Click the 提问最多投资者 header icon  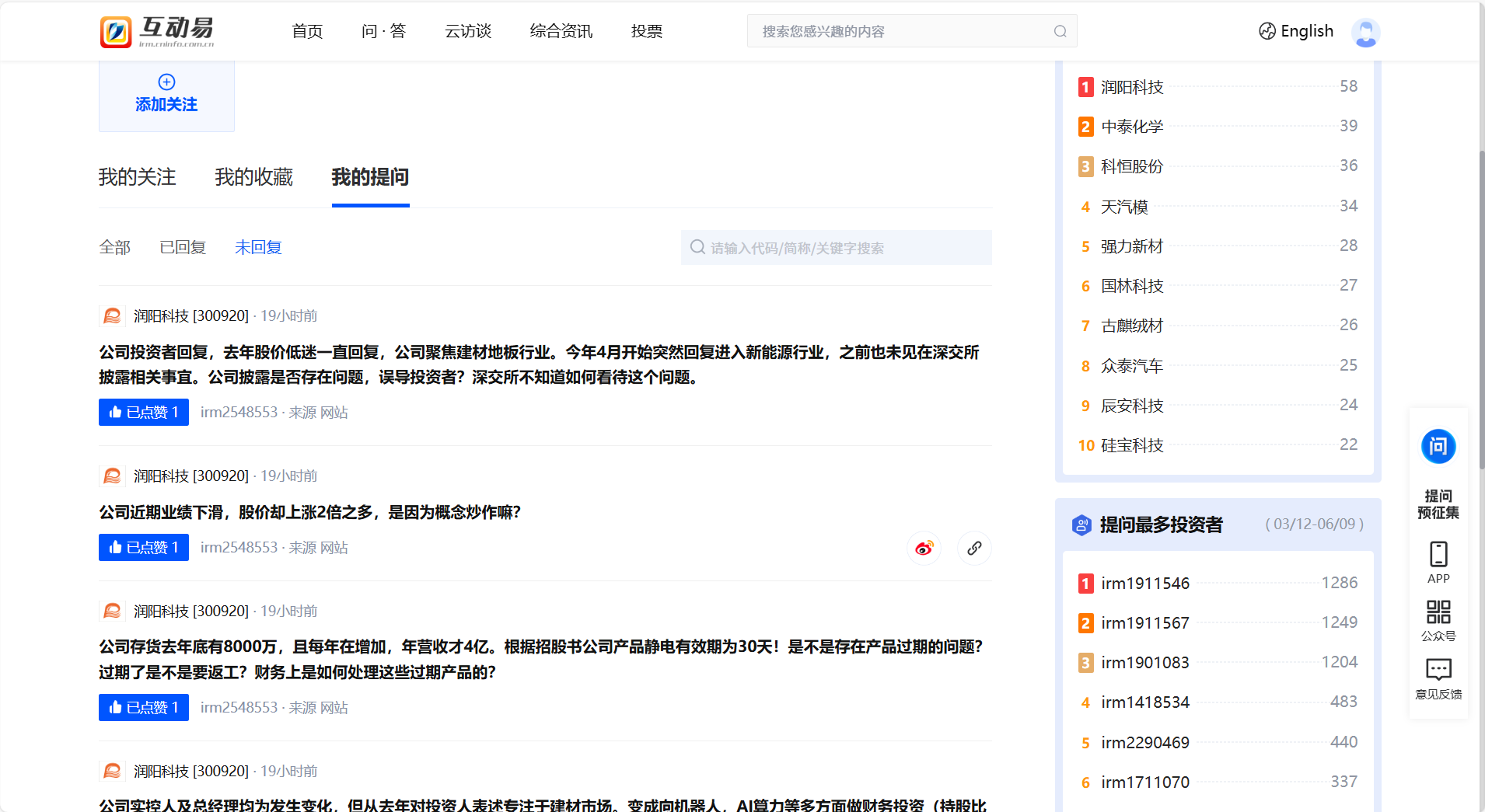click(x=1081, y=525)
